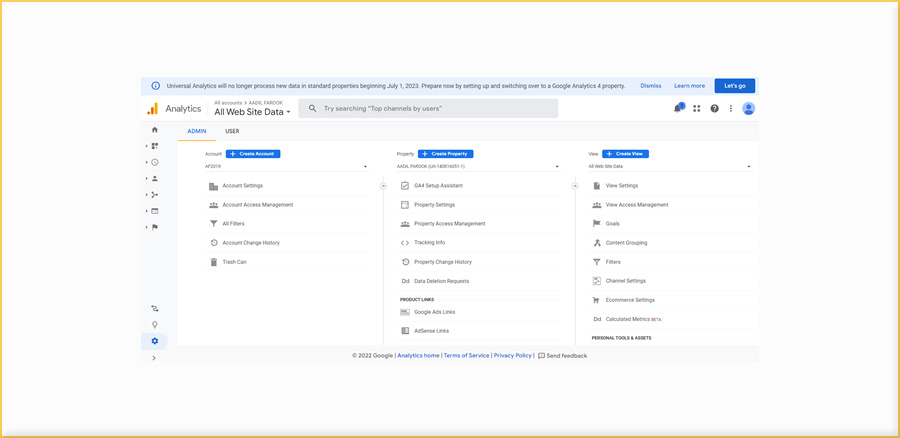The image size is (900, 438).
Task: Open the Attribution icon in the sidebar
Action: (x=154, y=309)
